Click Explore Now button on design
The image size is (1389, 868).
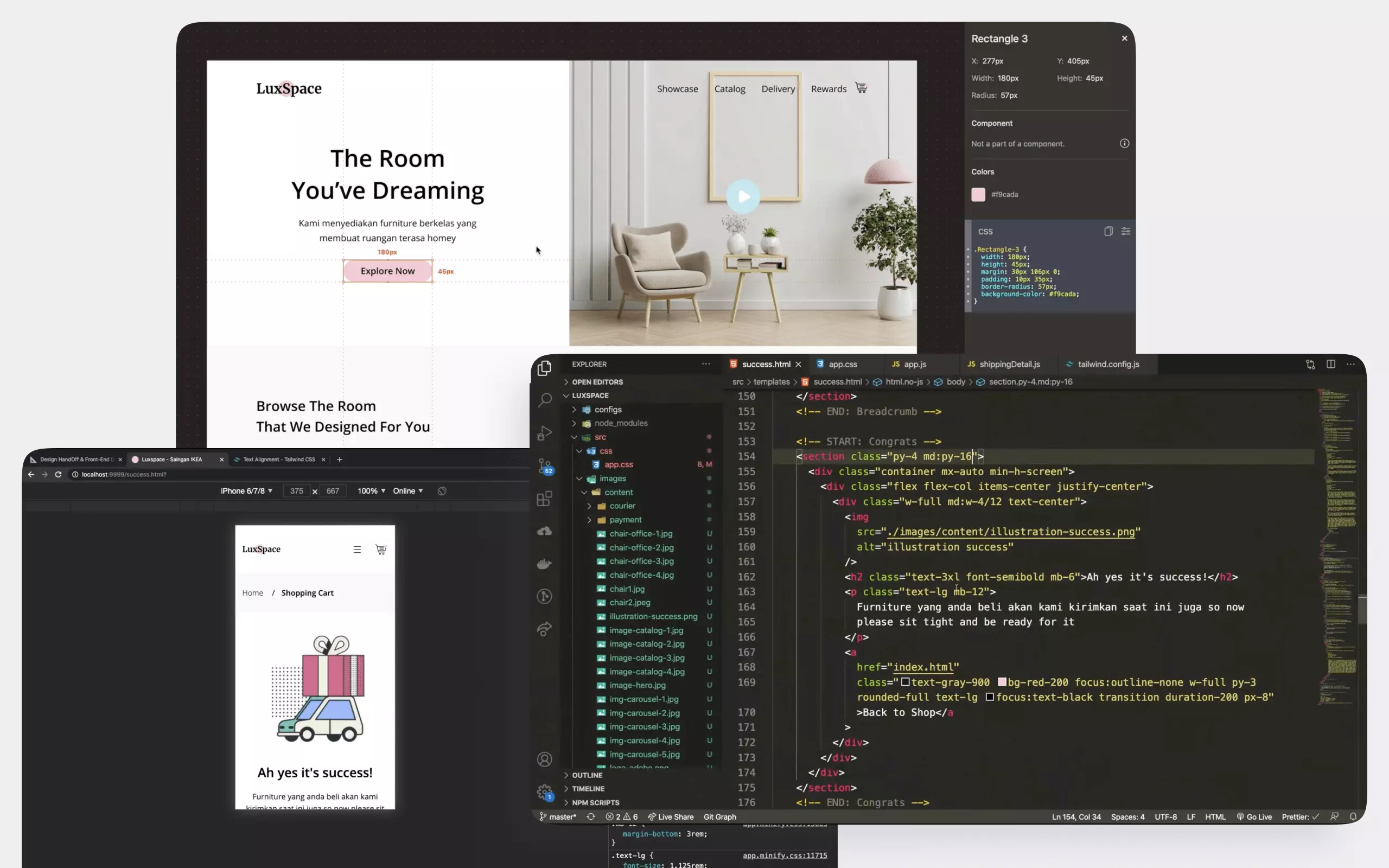387,271
